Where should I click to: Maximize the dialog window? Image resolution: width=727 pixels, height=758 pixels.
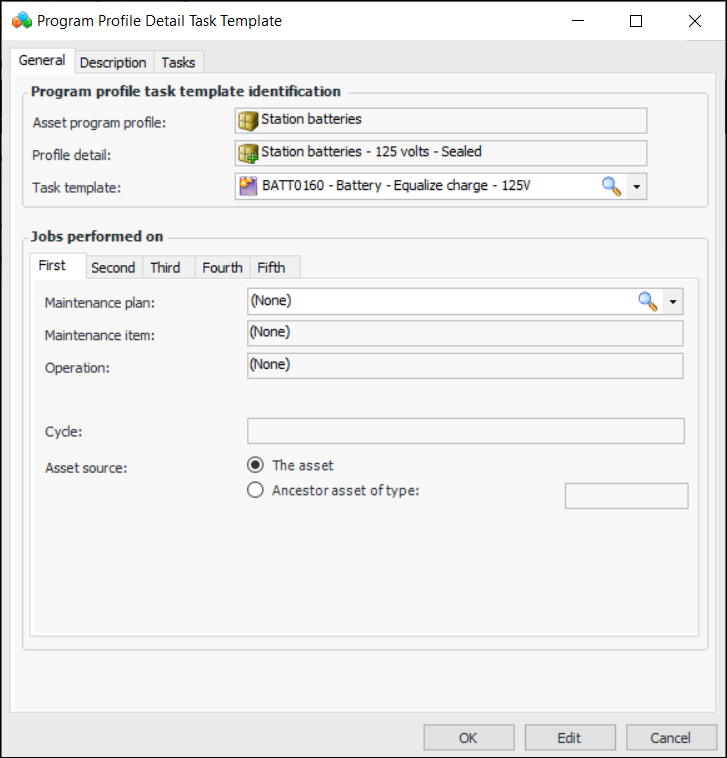(x=636, y=21)
